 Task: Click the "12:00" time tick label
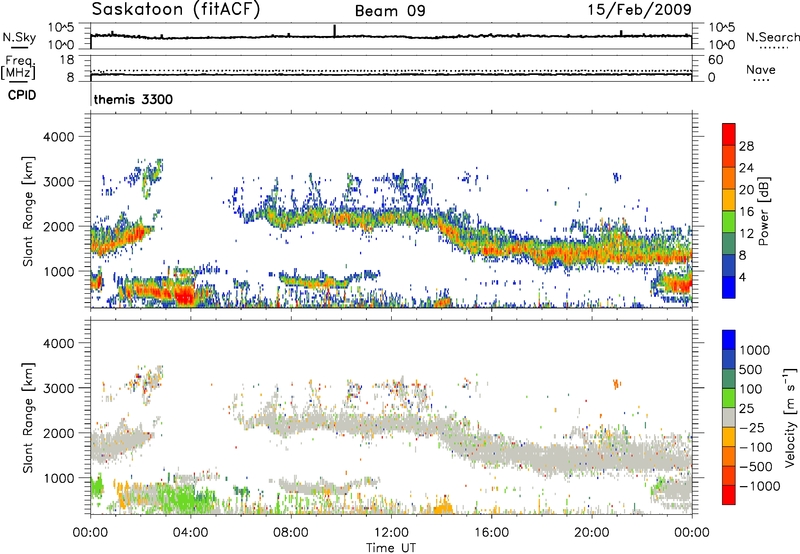tap(391, 533)
